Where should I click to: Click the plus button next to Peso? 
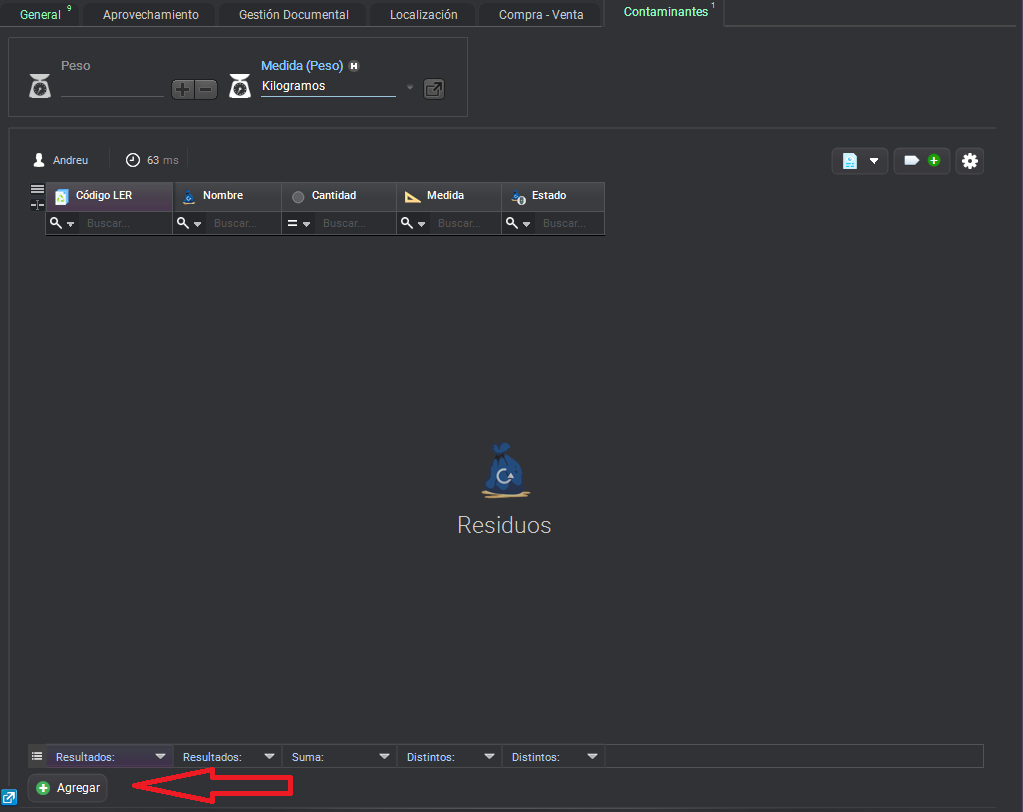[x=183, y=89]
